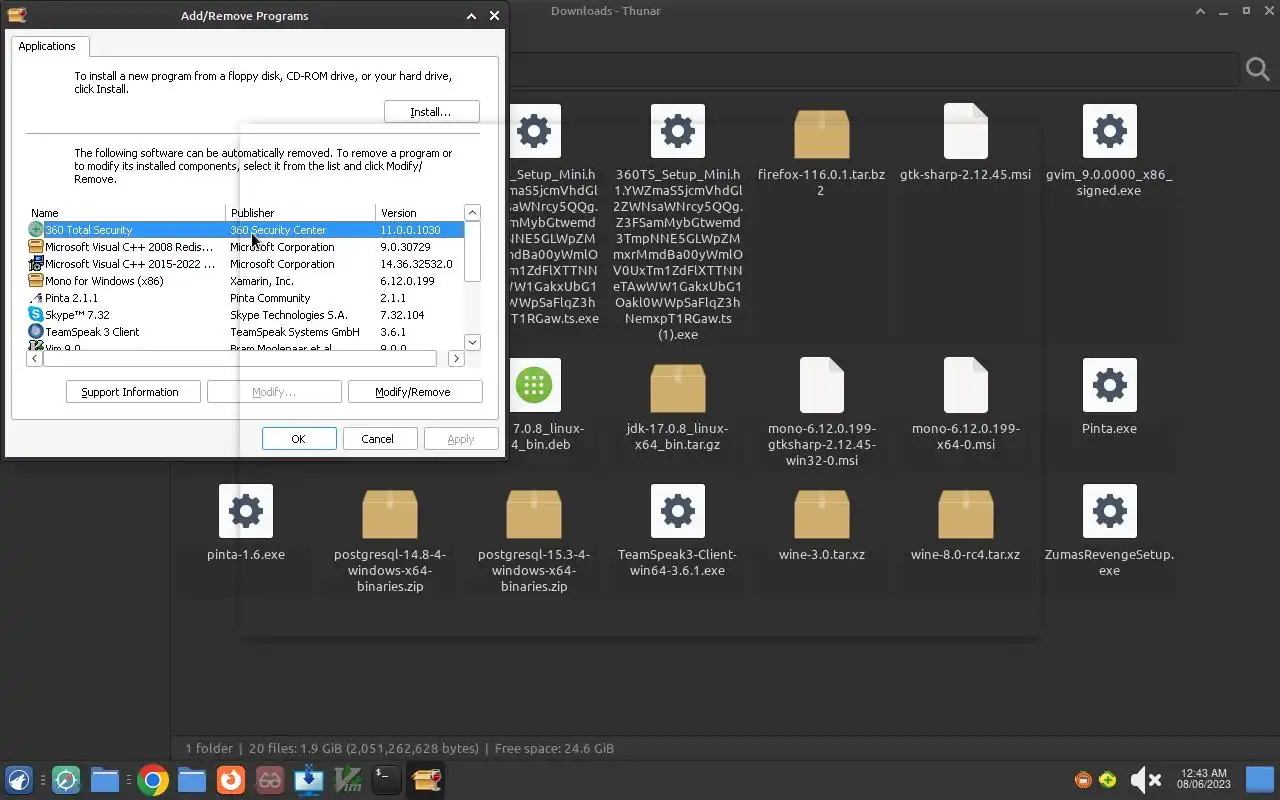1280x800 pixels.
Task: Launch the terminal from the taskbar
Action: tap(386, 780)
